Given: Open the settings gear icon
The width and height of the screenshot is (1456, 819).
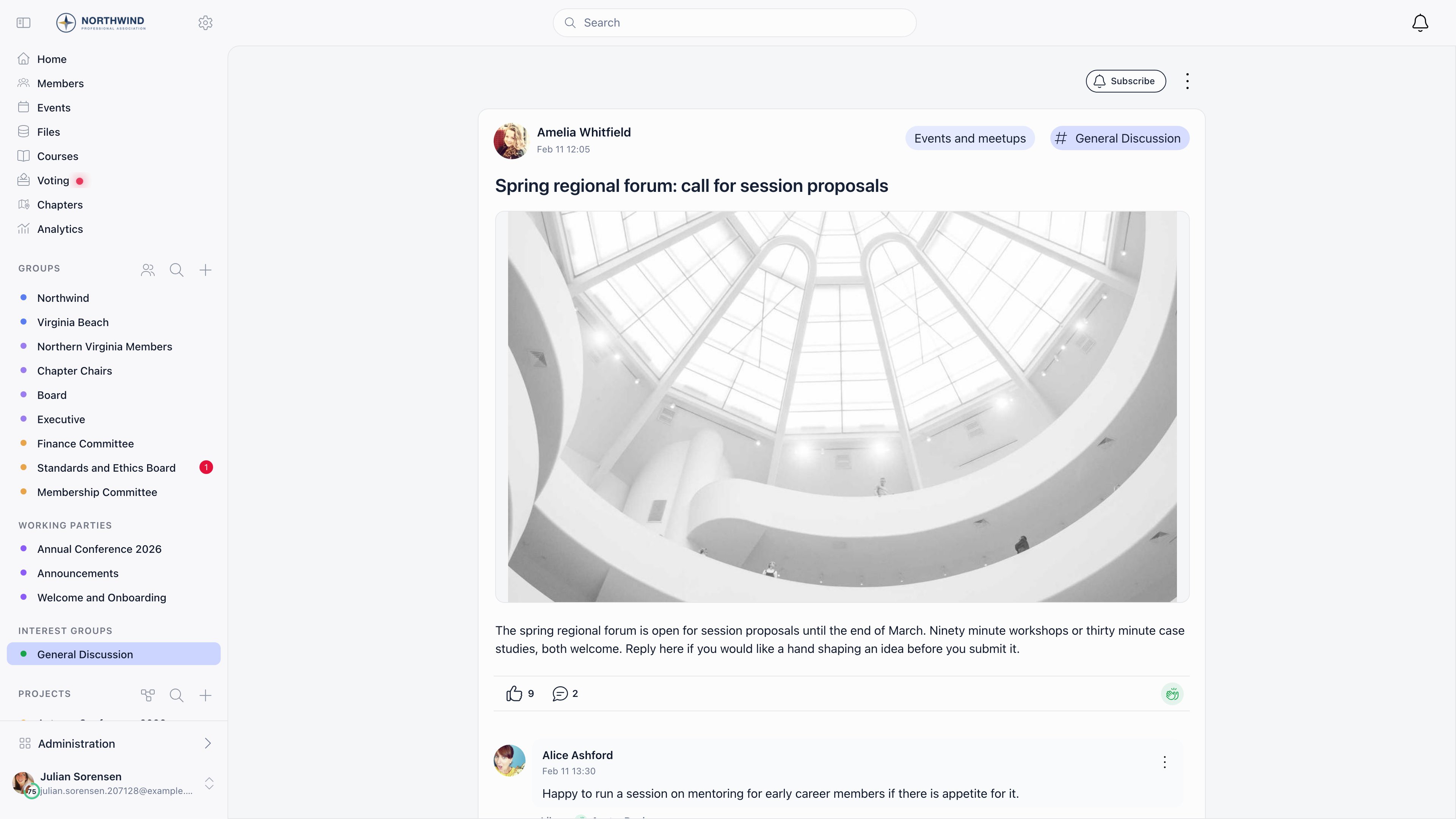Looking at the screenshot, I should [x=205, y=23].
